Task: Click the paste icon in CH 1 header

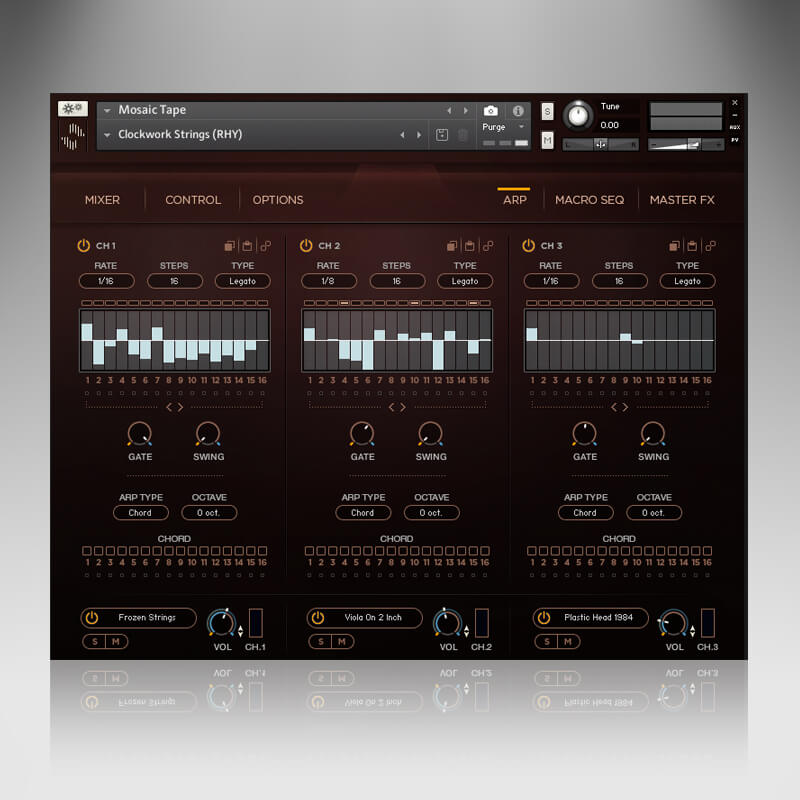Action: coord(247,245)
